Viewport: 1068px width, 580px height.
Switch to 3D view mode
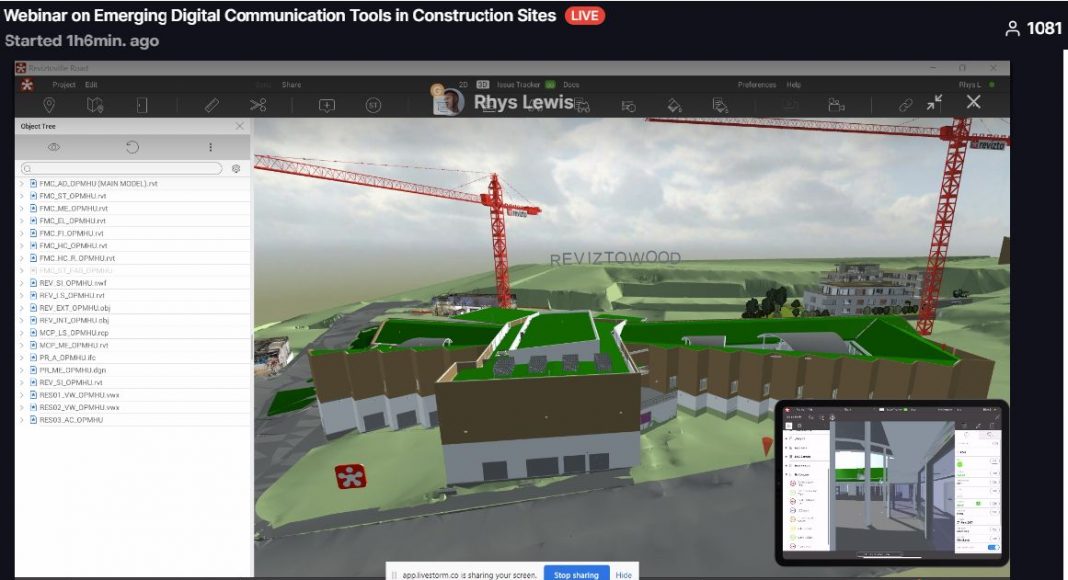click(482, 85)
